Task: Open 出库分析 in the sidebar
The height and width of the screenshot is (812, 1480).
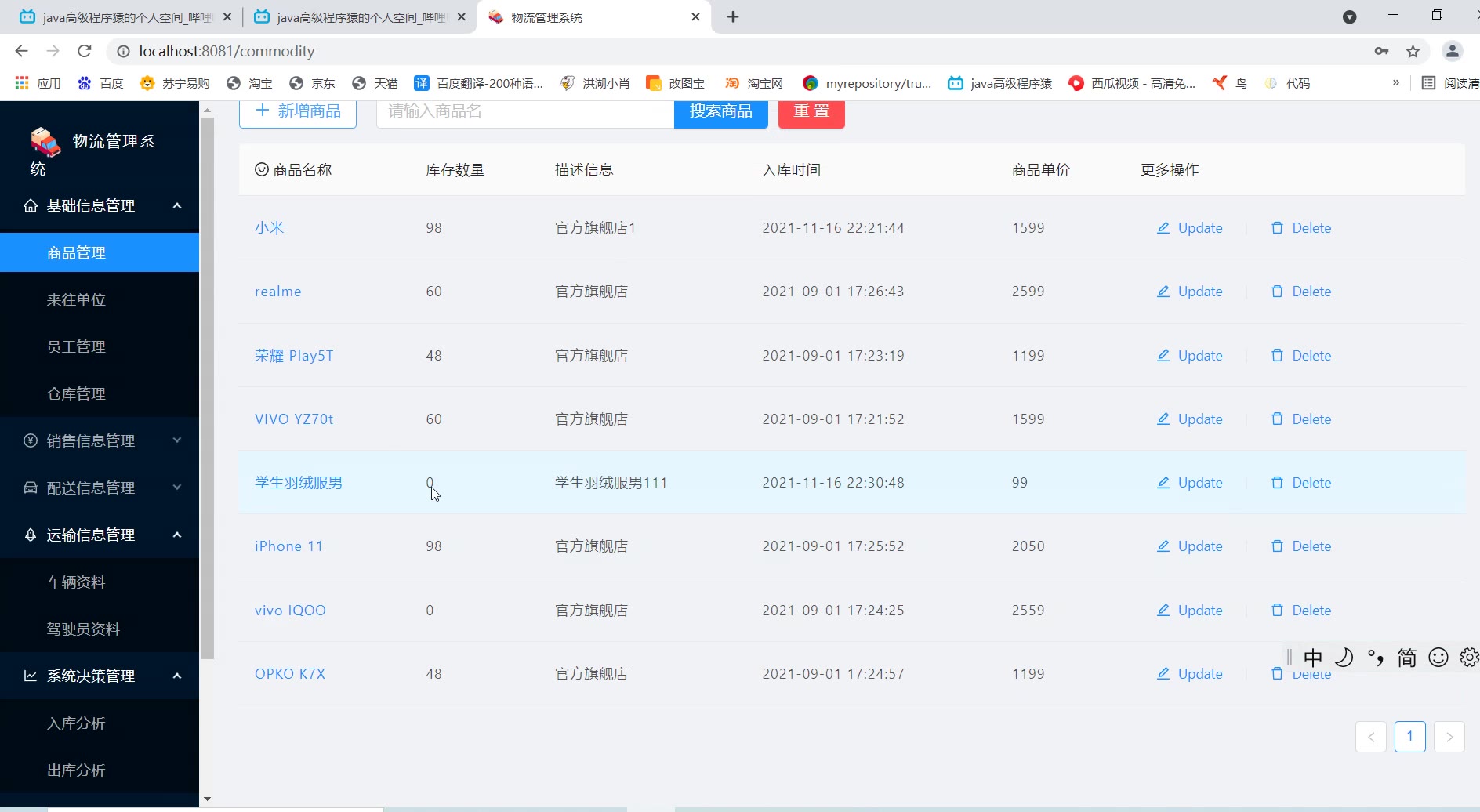Action: point(100,770)
